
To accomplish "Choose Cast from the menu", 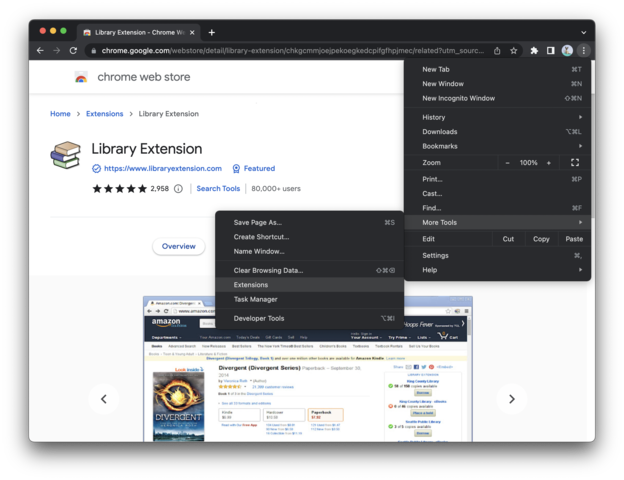I will click(x=497, y=193).
